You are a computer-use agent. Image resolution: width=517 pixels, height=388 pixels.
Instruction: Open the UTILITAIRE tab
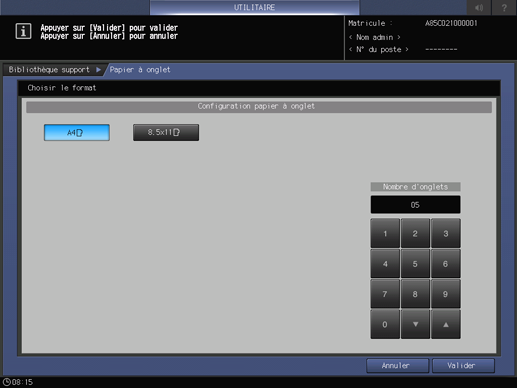(x=254, y=7)
